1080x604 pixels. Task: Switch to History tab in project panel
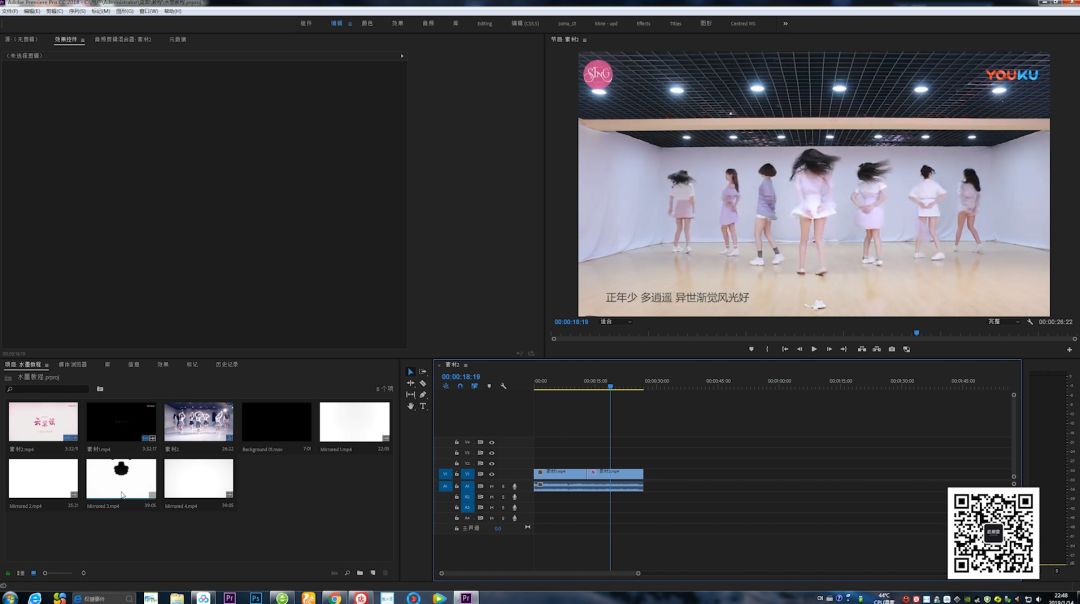(227, 364)
